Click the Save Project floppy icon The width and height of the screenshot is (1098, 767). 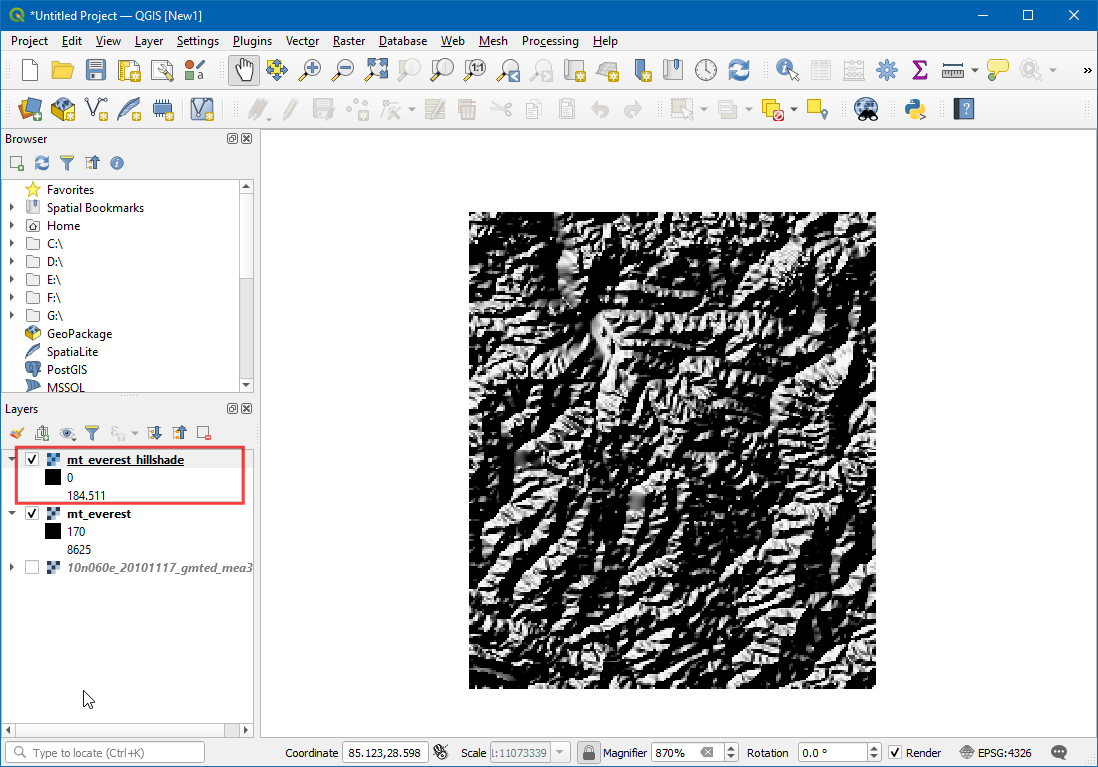pyautogui.click(x=95, y=70)
